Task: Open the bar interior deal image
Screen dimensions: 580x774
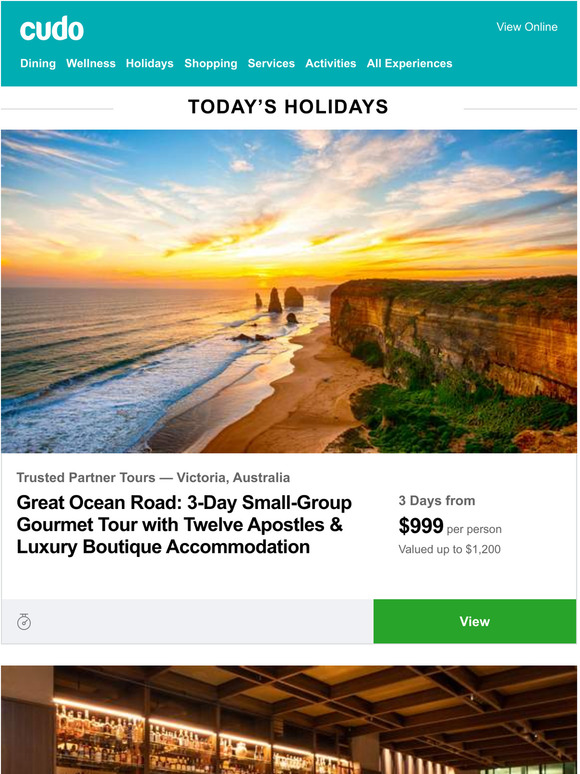Action: click(x=289, y=720)
